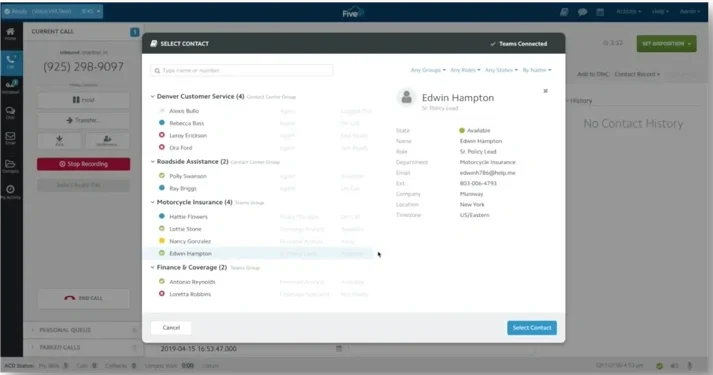
Task: Click Stop Recording
Action: [83, 164]
